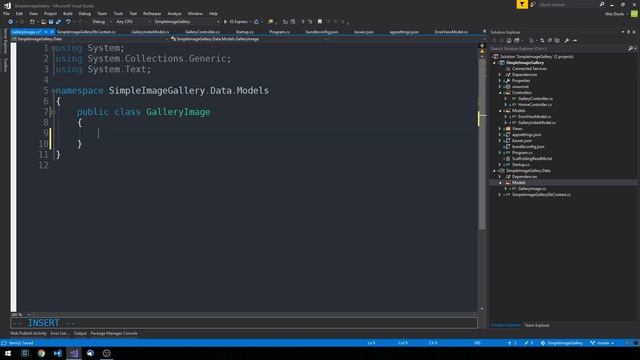Switch to SimpleImageGalleryDbContext.cs tab
Viewport: 640px width, 360px height.
coord(86,32)
